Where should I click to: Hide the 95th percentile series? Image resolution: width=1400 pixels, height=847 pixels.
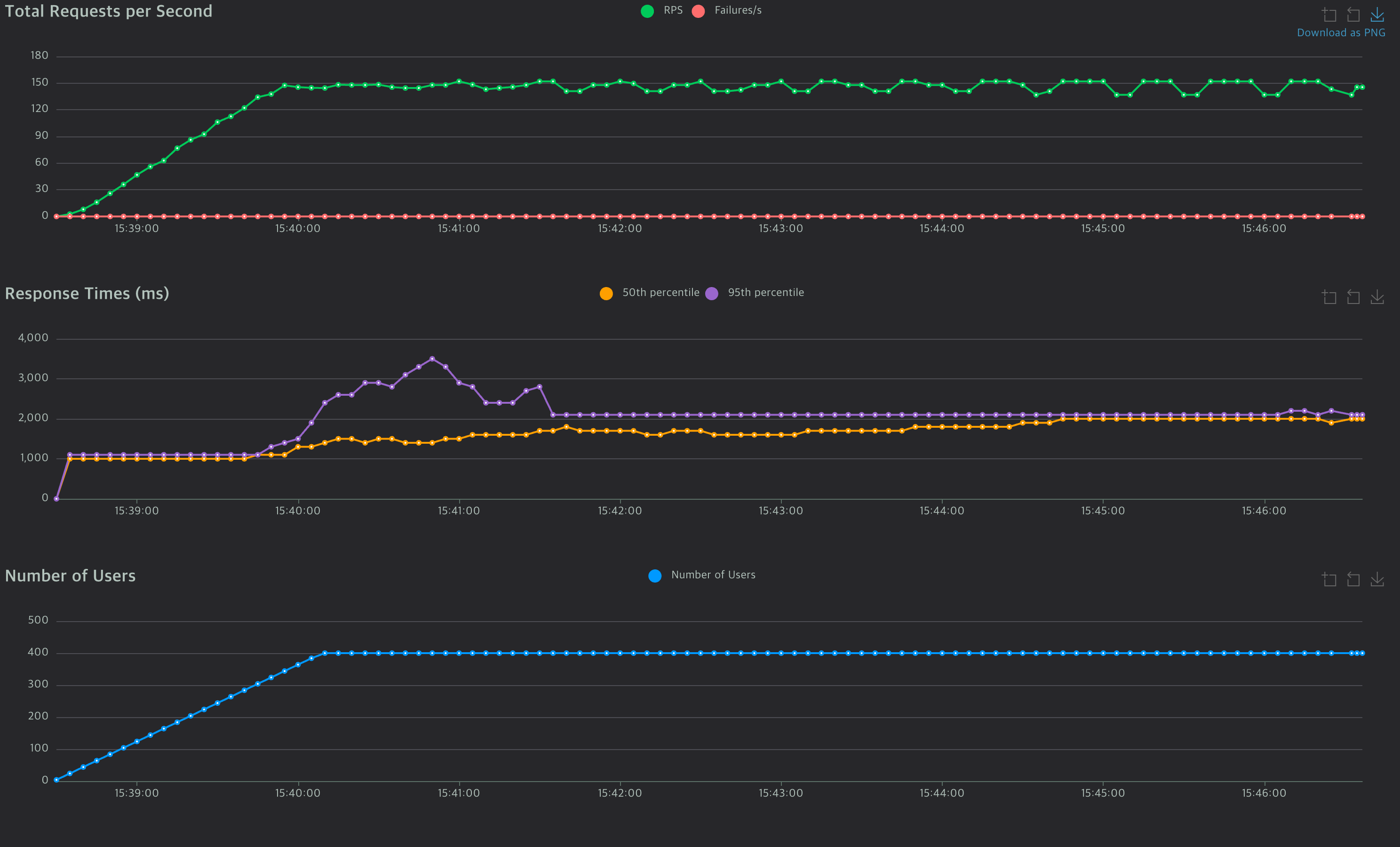765,293
